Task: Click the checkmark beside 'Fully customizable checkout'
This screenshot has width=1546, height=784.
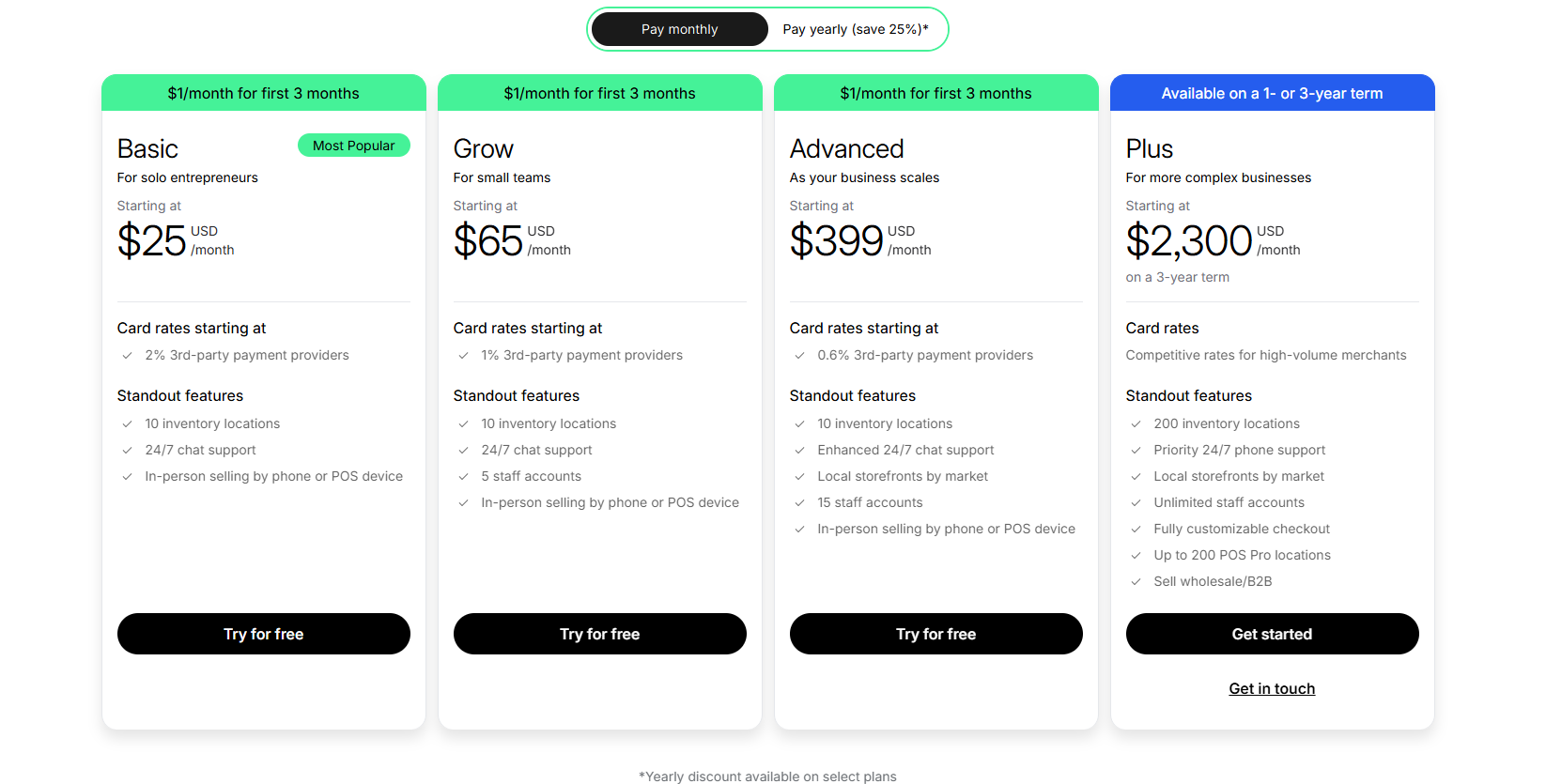Action: 1135,529
